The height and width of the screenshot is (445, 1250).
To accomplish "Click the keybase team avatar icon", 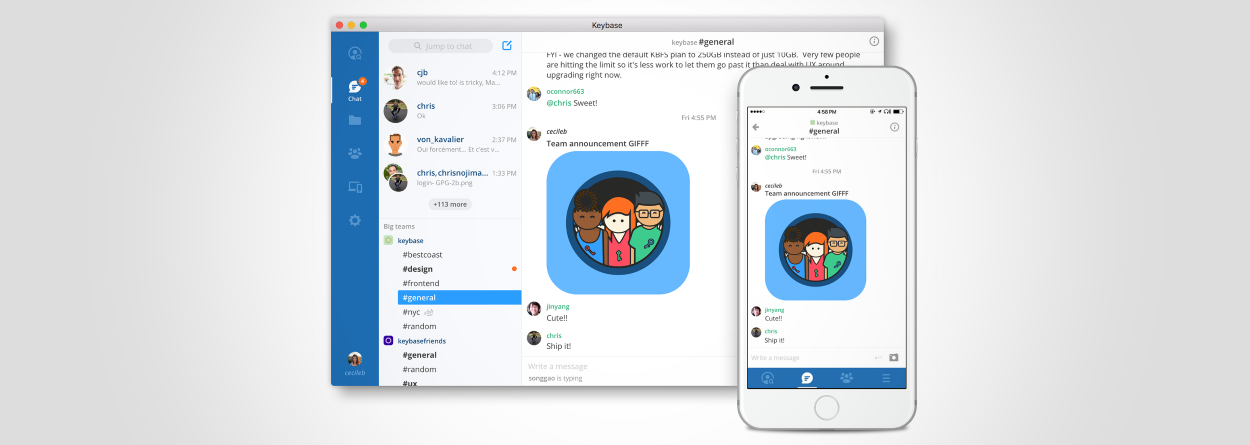I will click(x=388, y=241).
